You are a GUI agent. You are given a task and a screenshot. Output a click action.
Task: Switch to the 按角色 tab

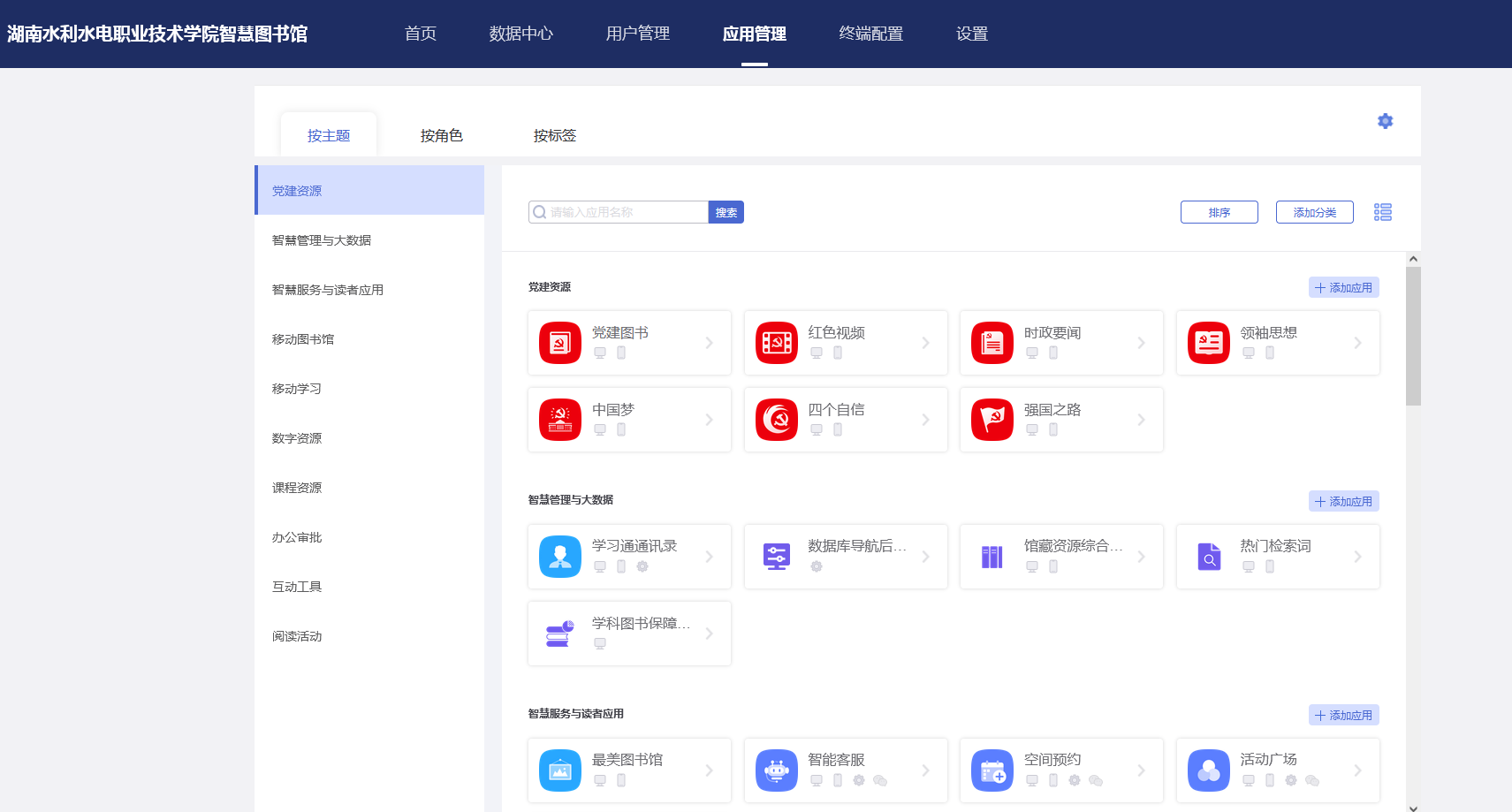(441, 135)
